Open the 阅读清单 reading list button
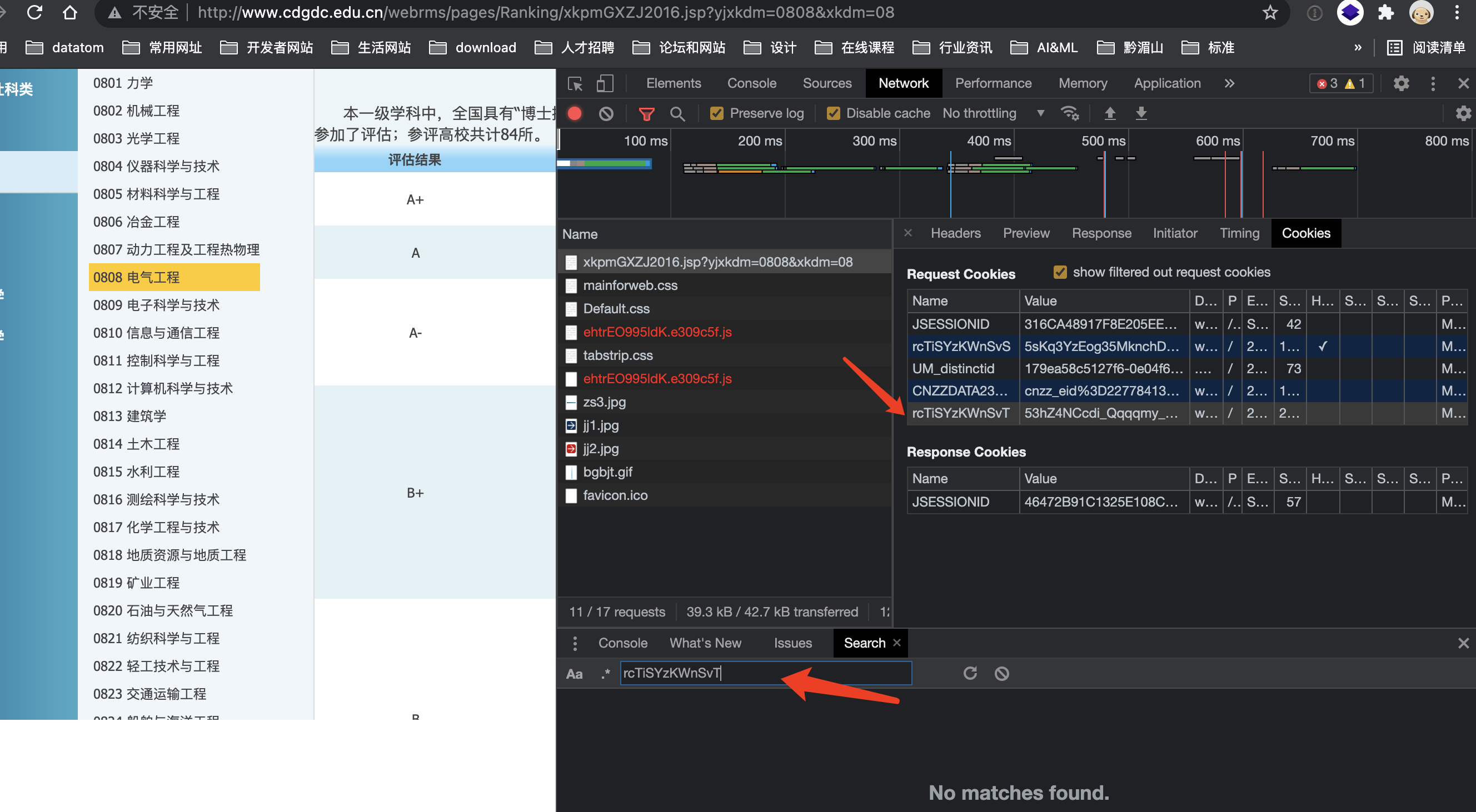 tap(1425, 48)
